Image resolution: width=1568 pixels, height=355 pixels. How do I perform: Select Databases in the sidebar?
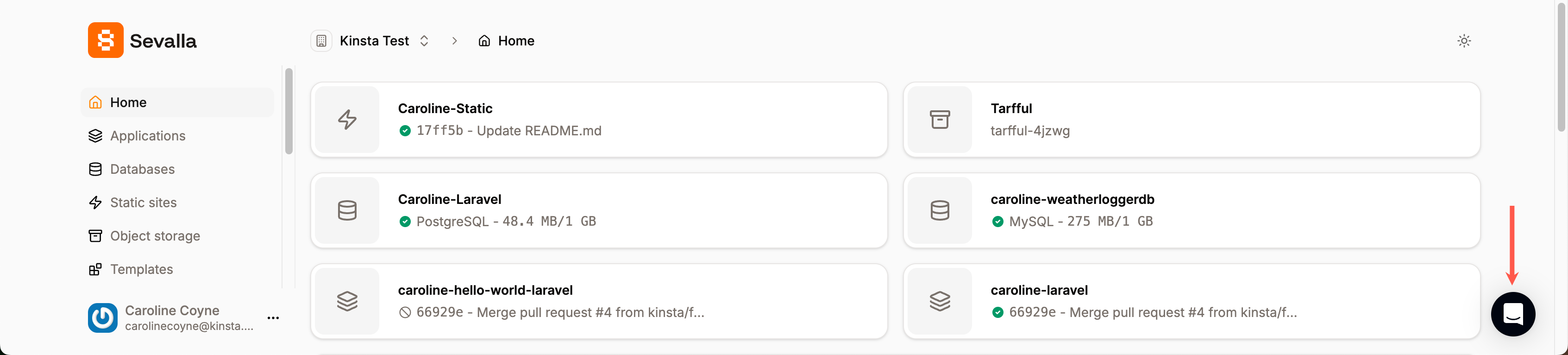point(142,169)
